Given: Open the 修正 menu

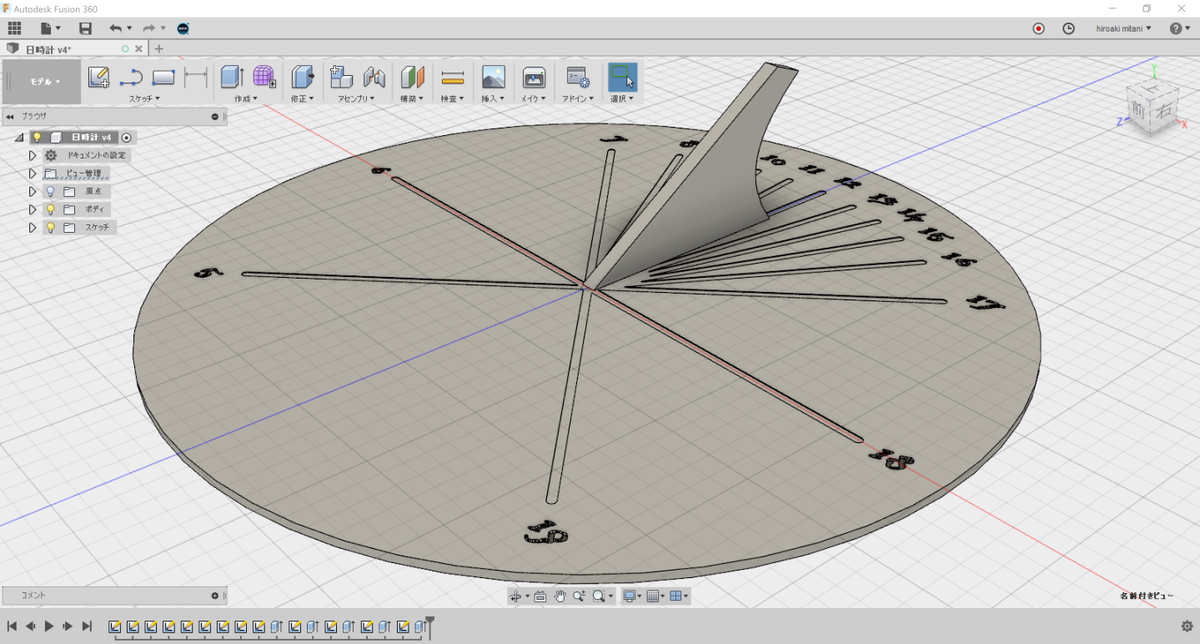Looking at the screenshot, I should (302, 99).
